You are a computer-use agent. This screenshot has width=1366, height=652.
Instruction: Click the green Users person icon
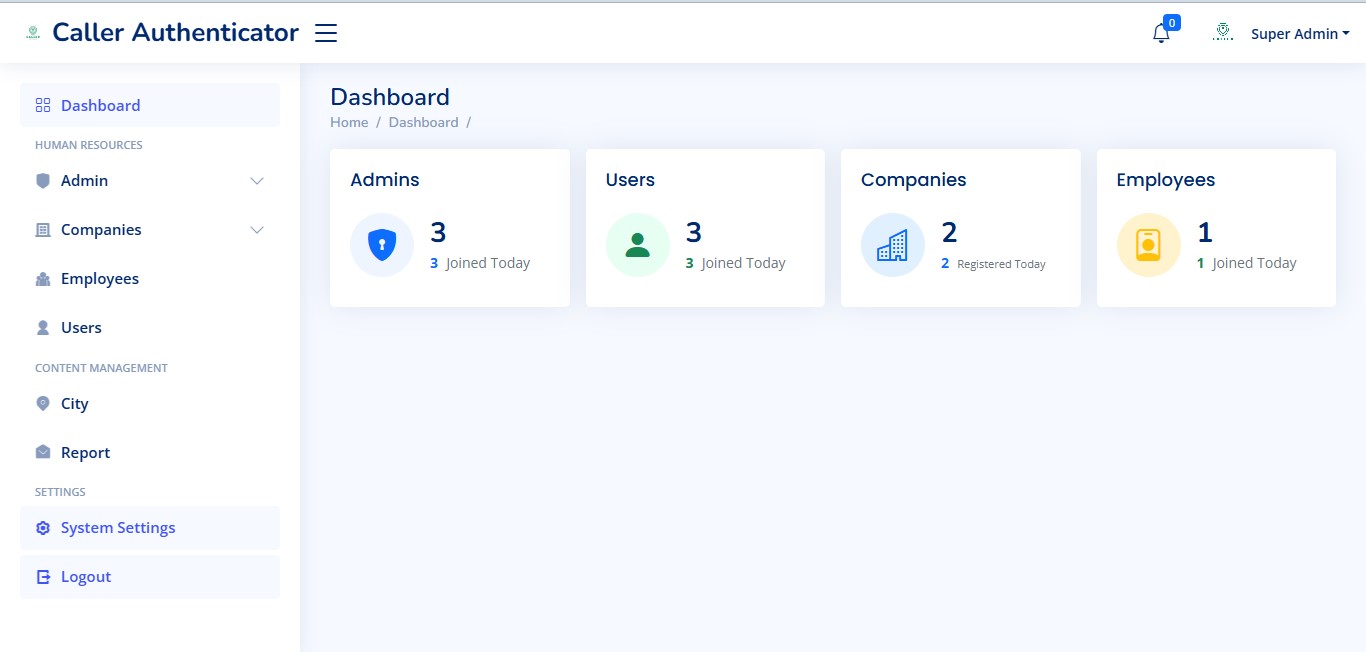[637, 245]
